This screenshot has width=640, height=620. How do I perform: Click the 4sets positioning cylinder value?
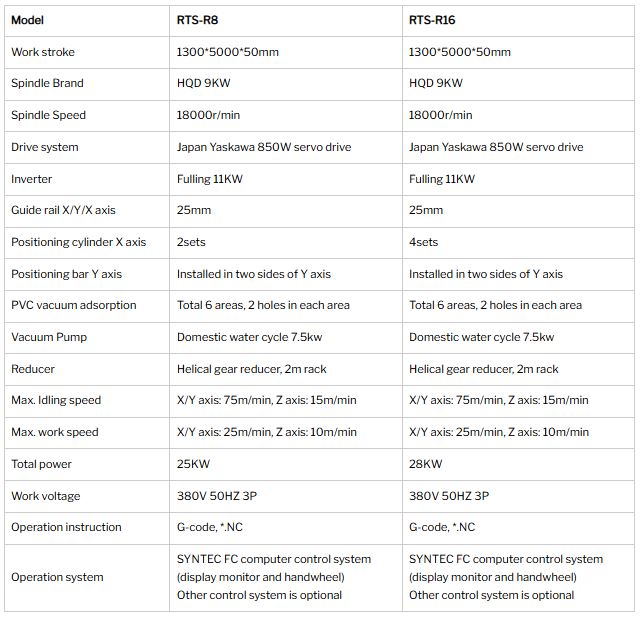point(423,242)
